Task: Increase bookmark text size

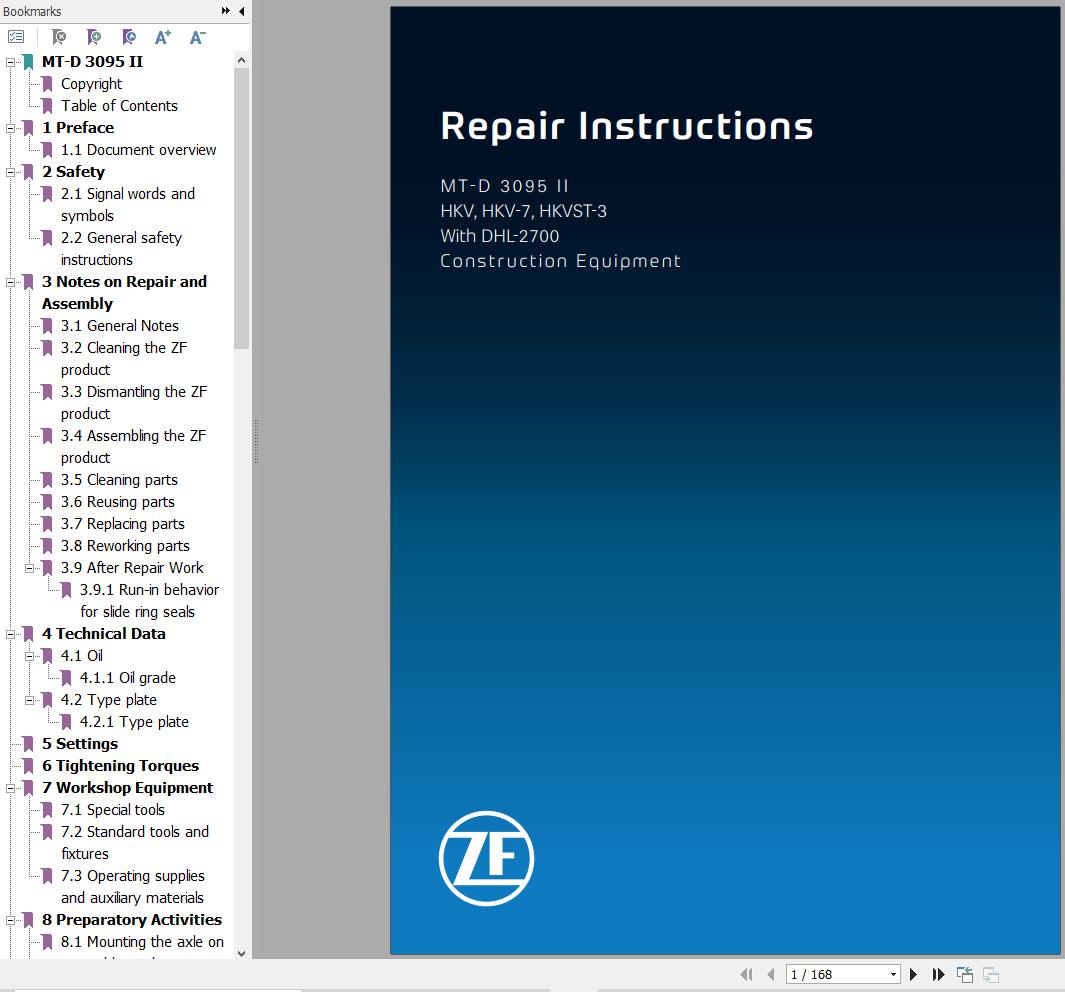Action: (162, 36)
